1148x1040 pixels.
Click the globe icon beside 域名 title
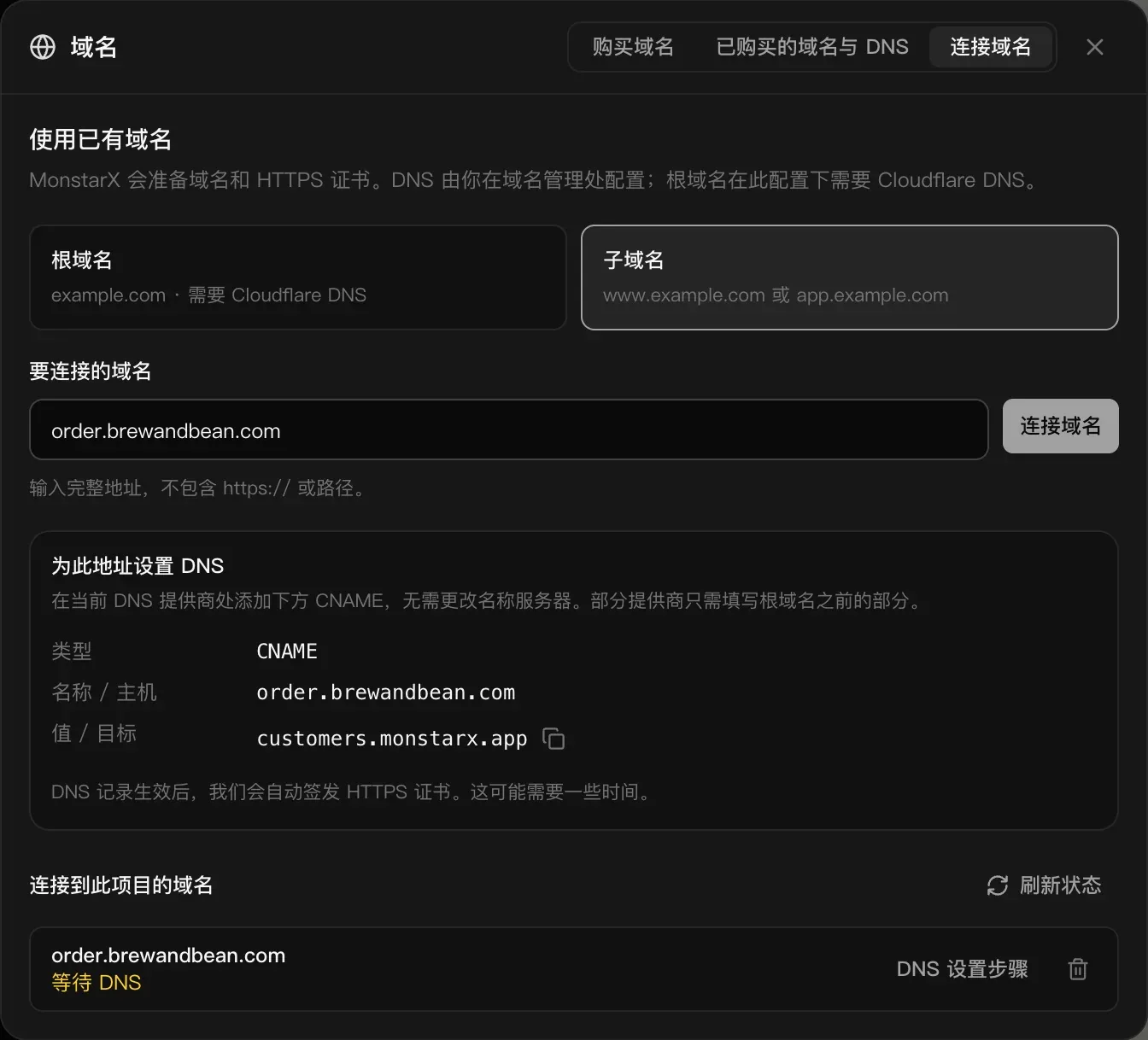43,47
